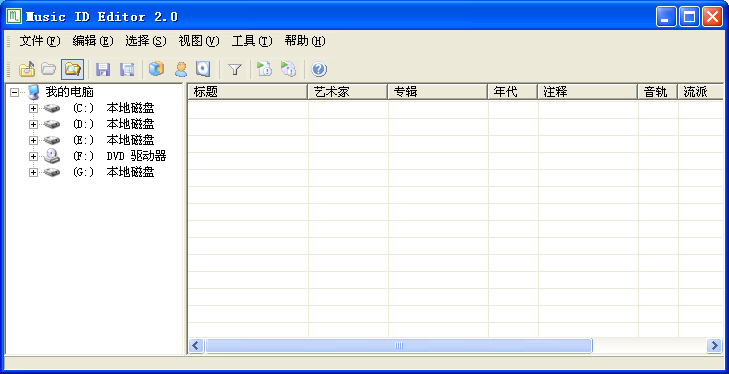Select the (E:) 本地磁盘 tree item
This screenshot has height=374, width=729.
[x=113, y=140]
